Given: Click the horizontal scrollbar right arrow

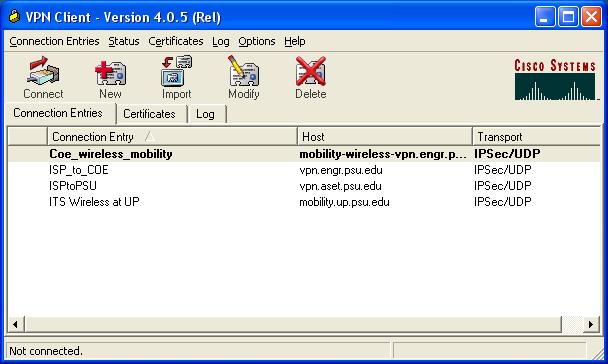Looking at the screenshot, I should (x=591, y=324).
